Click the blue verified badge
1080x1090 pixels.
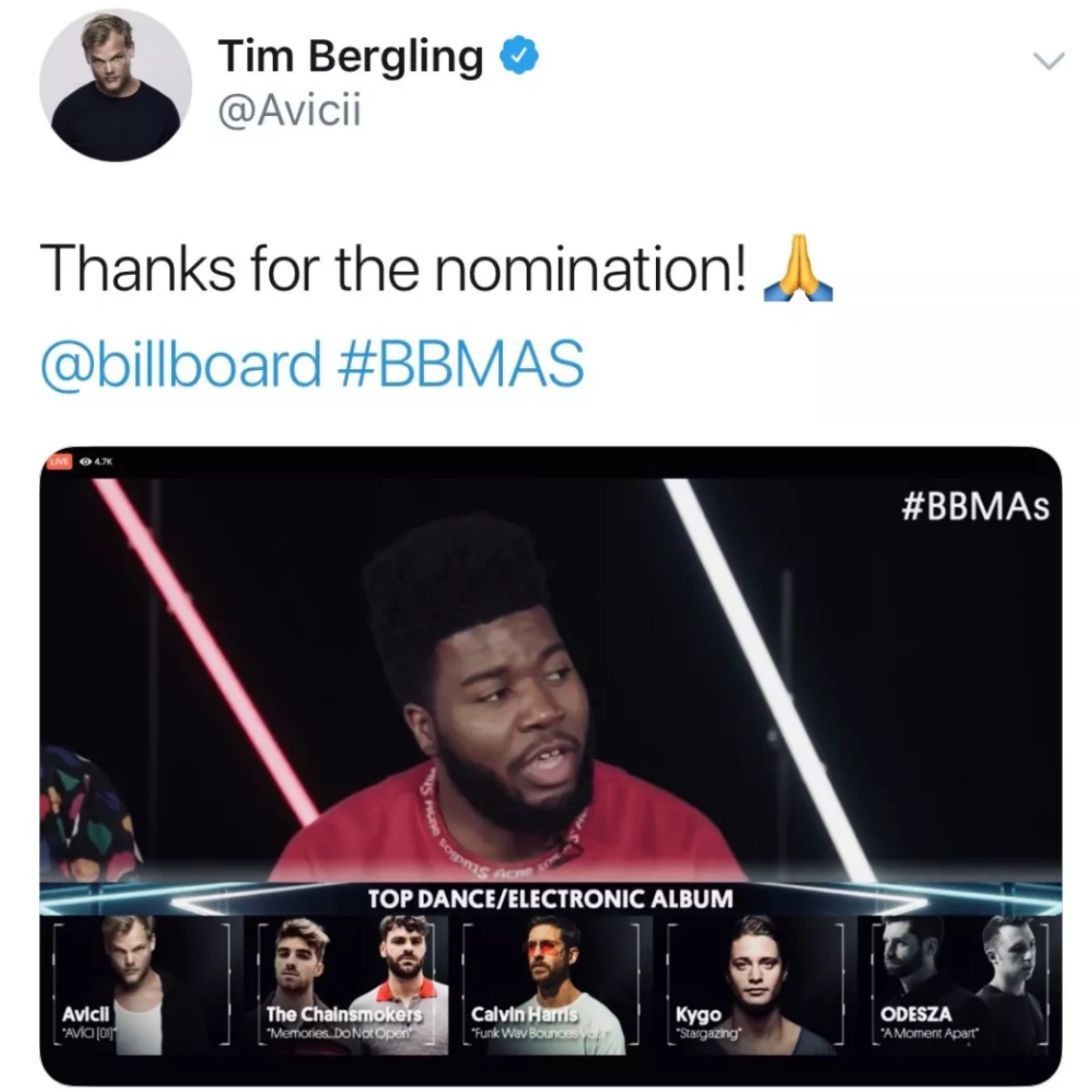pyautogui.click(x=520, y=56)
